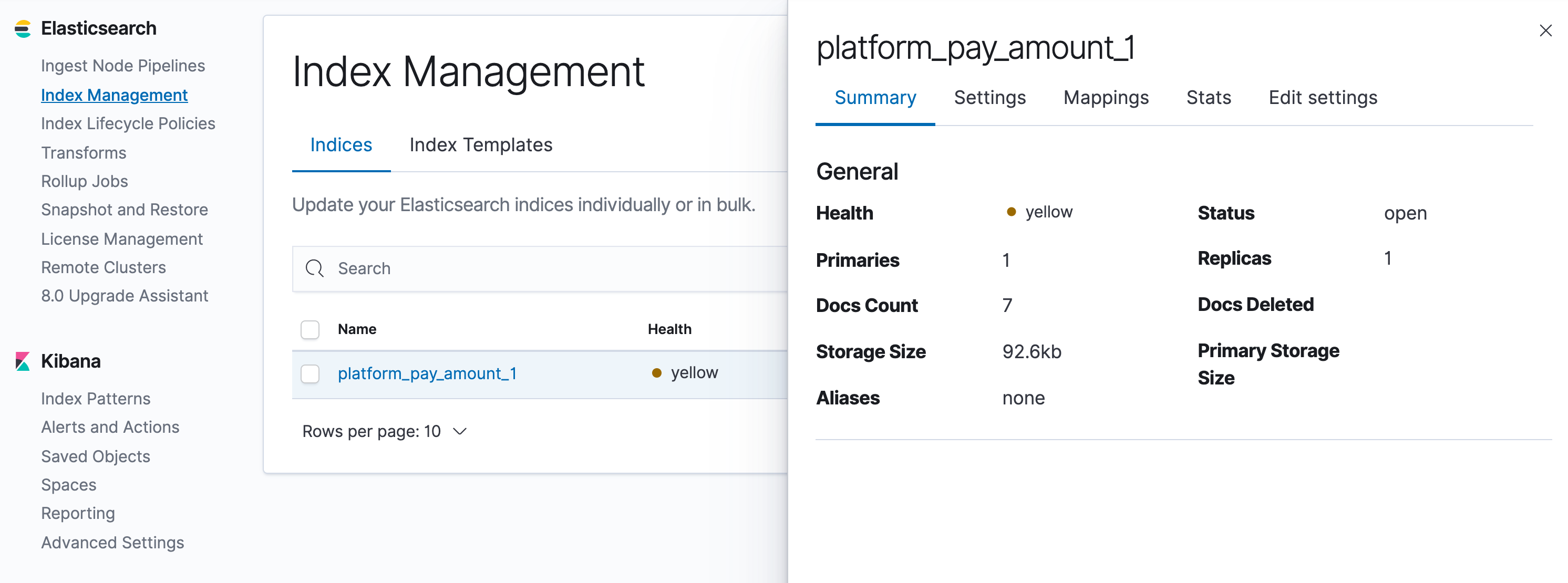Click yellow health dot in table row
1568x583 pixels.
pyautogui.click(x=656, y=373)
